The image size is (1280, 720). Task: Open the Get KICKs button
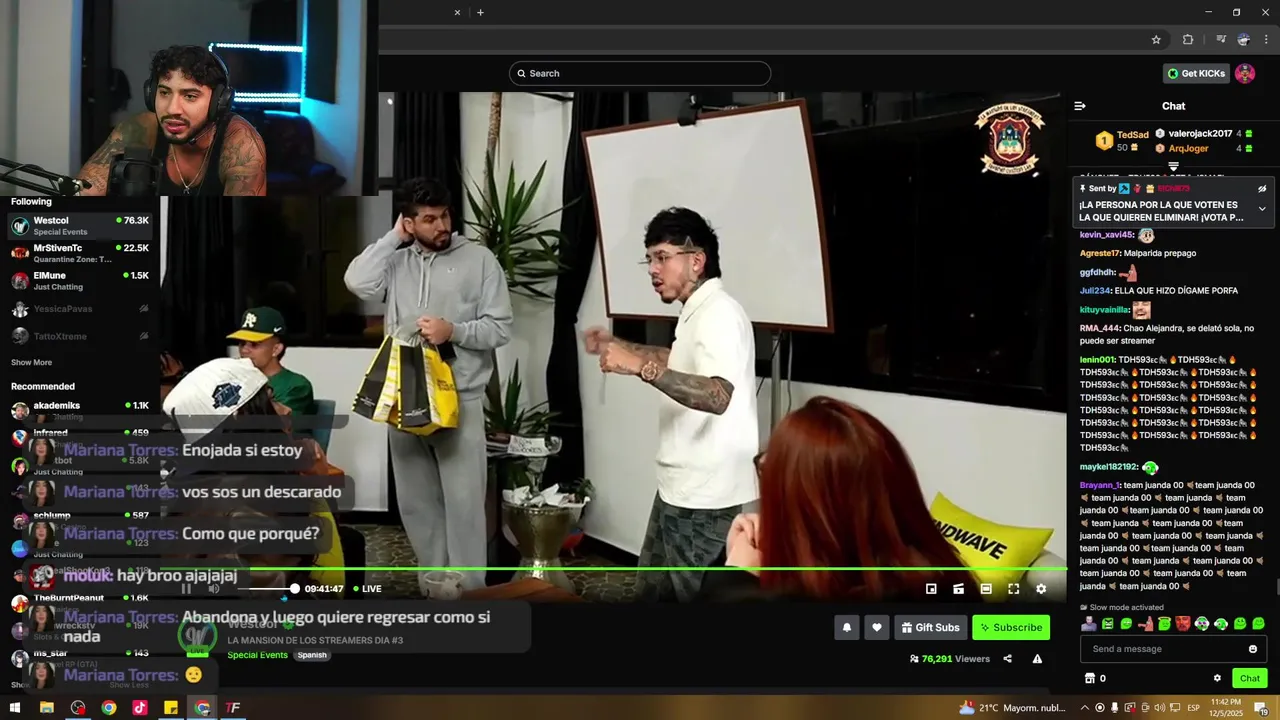tap(1195, 73)
